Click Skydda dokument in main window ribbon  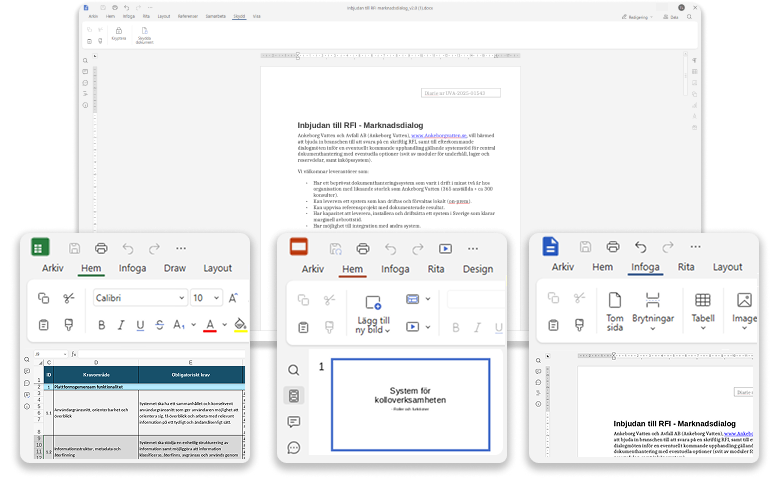[x=144, y=36]
